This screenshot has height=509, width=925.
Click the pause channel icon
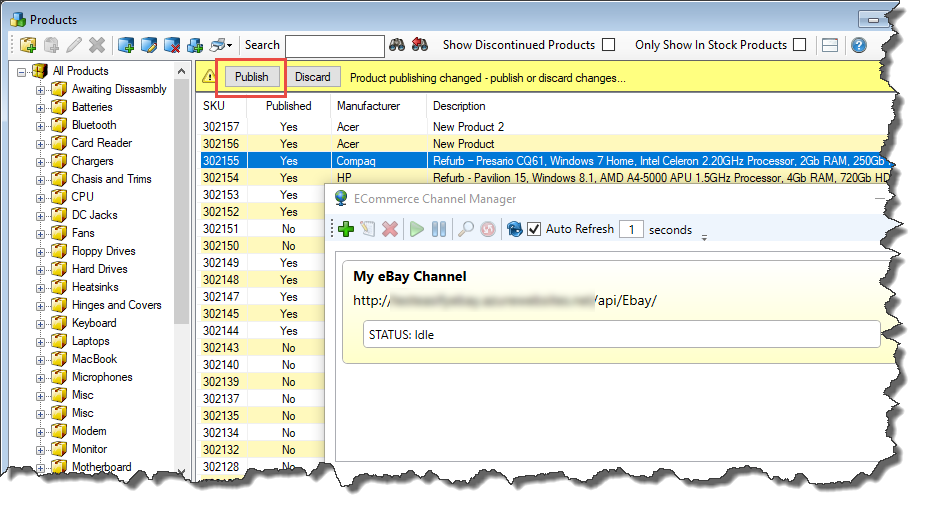point(439,229)
